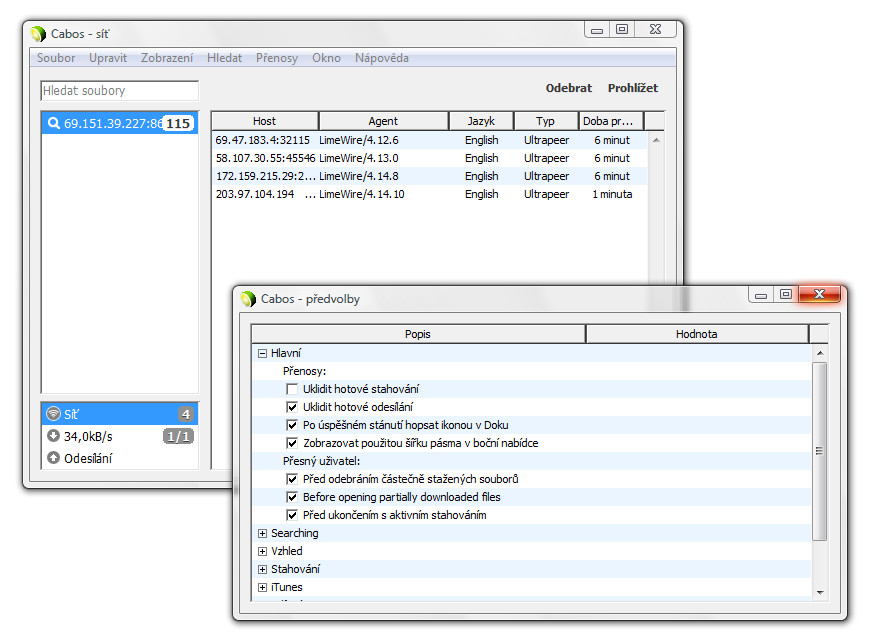Sort by the Agent column header
The height and width of the screenshot is (642, 872).
click(383, 121)
